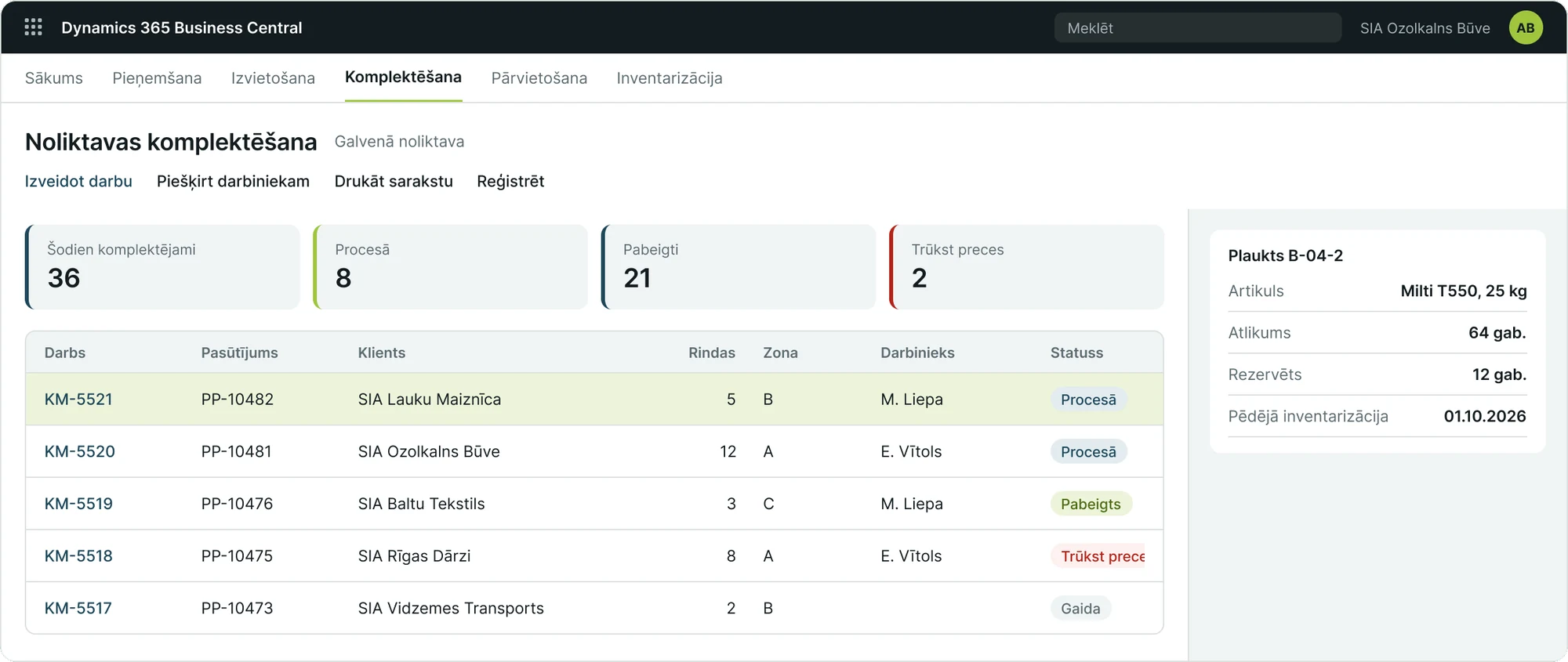The height and width of the screenshot is (662, 1568).
Task: Click the Reģistrēt action
Action: (x=510, y=181)
